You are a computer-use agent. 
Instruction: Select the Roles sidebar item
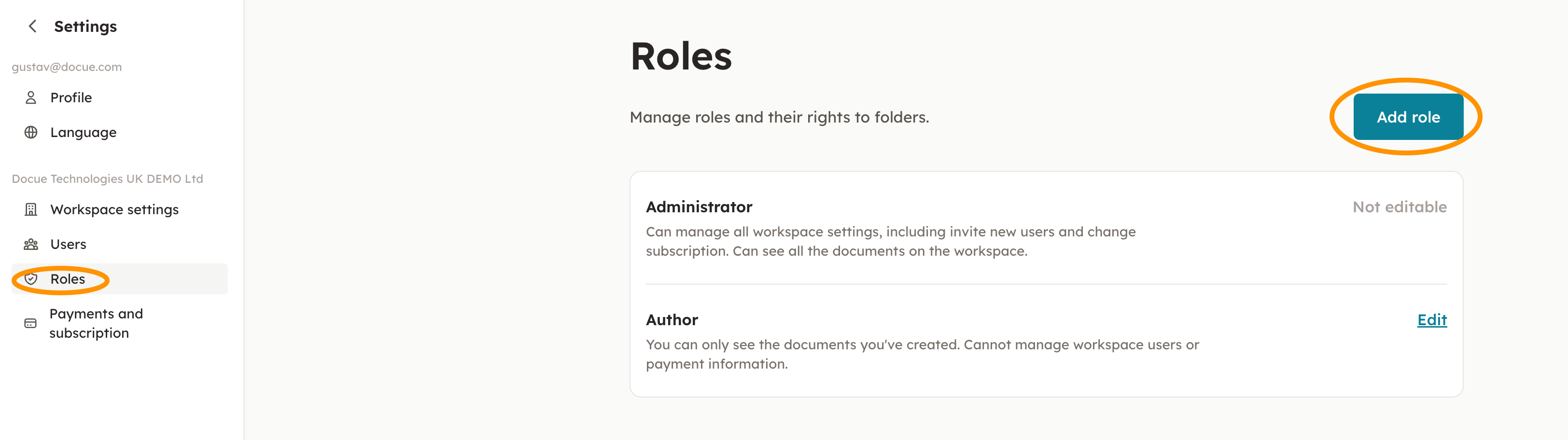(68, 279)
